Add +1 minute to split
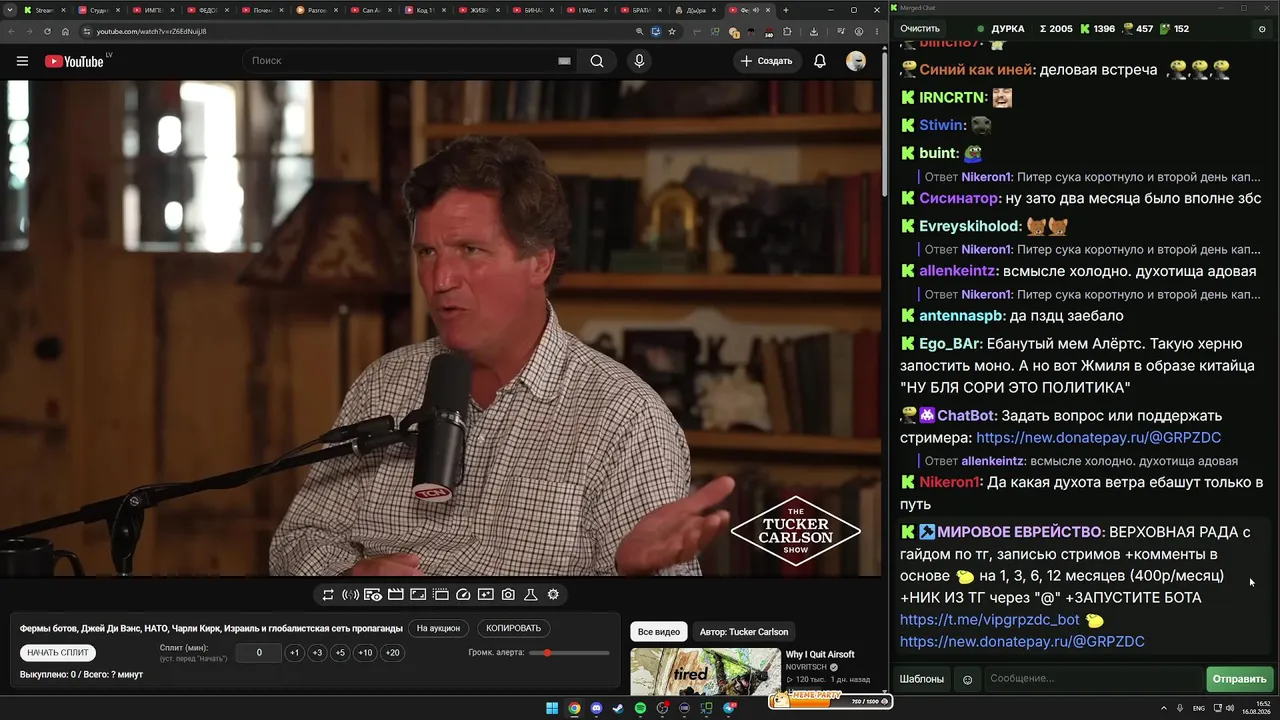The image size is (1280, 720). (x=294, y=653)
